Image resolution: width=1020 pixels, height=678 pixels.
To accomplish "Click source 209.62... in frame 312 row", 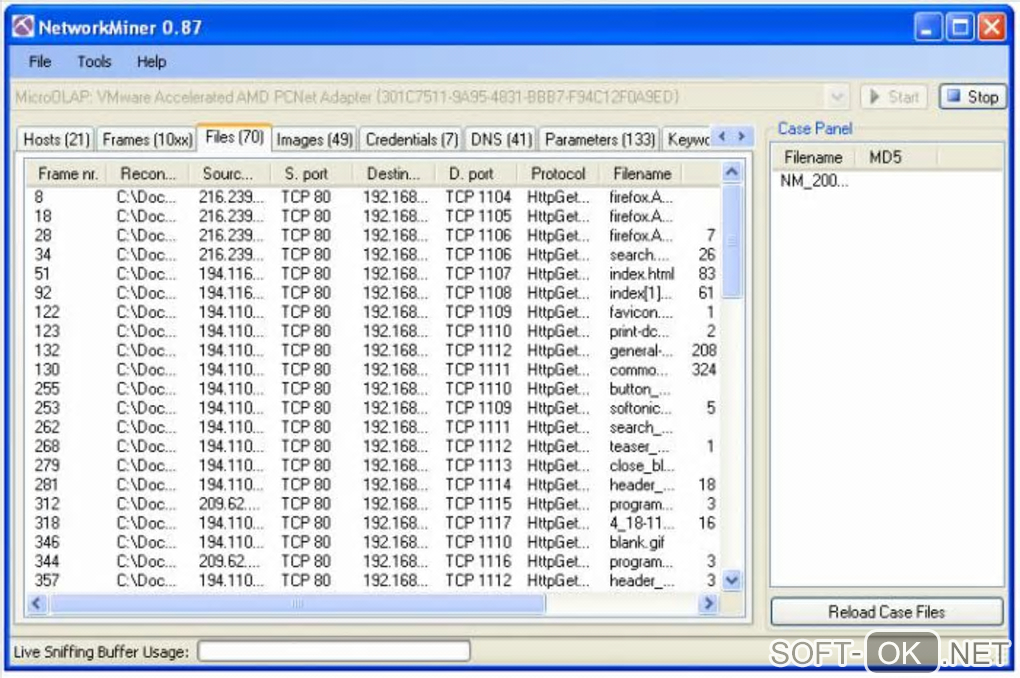I will click(x=229, y=504).
